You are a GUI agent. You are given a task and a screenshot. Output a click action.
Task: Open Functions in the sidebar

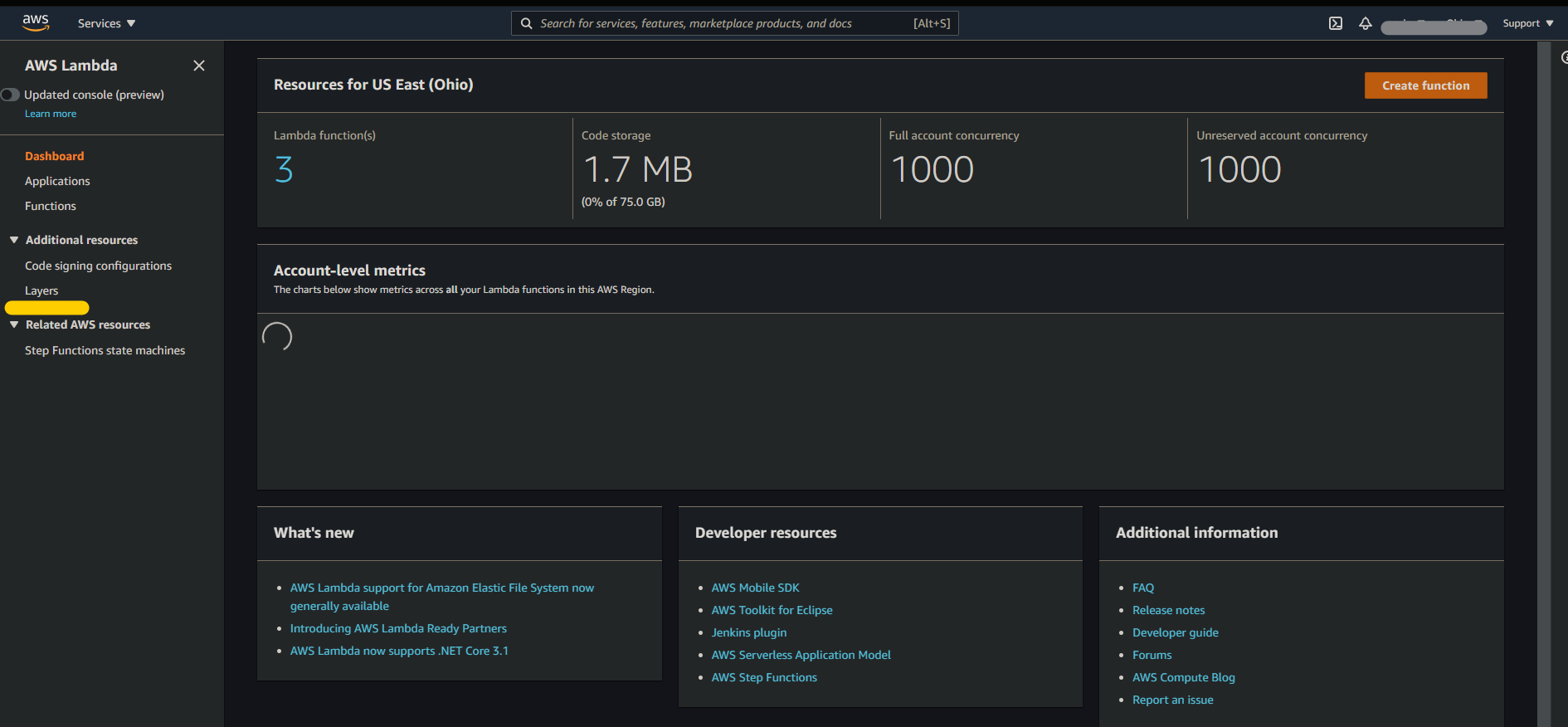51,206
